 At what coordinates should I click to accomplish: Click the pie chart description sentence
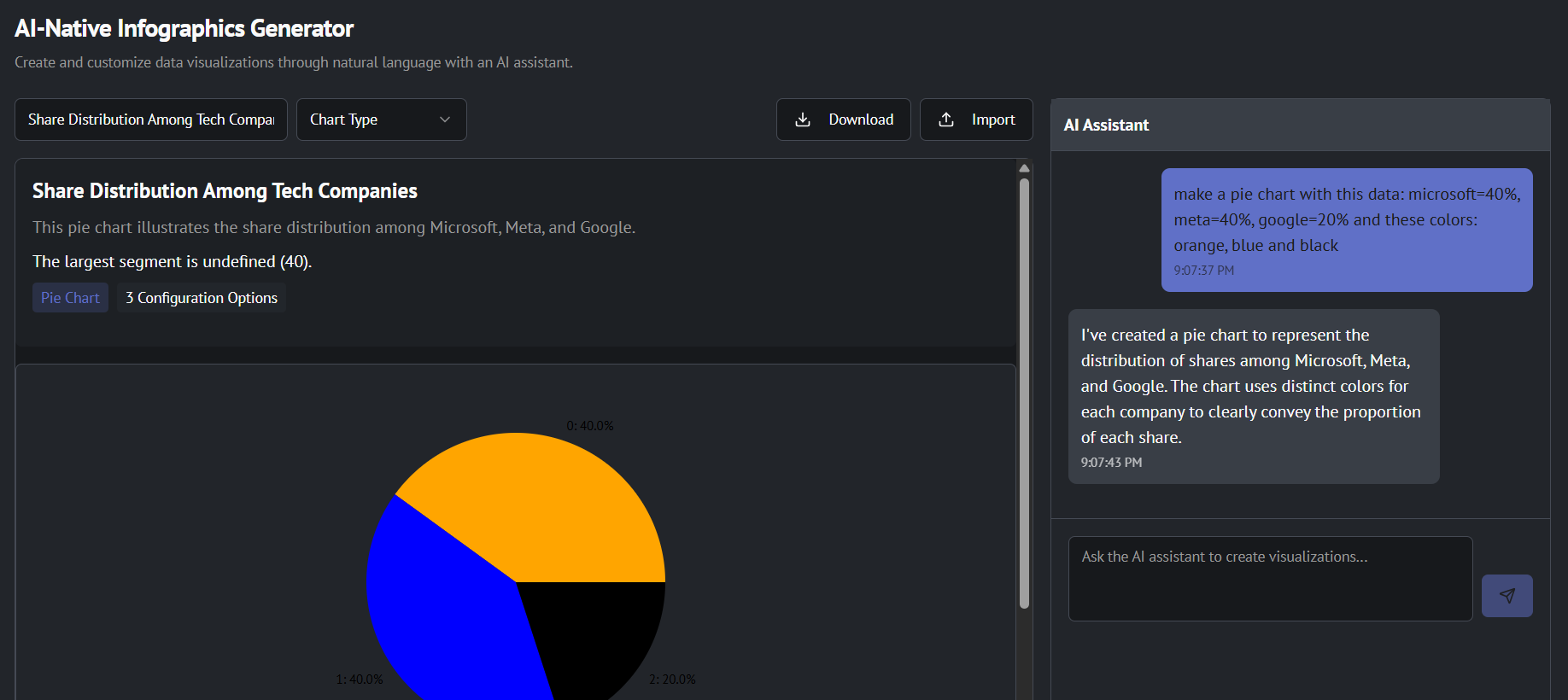[334, 227]
